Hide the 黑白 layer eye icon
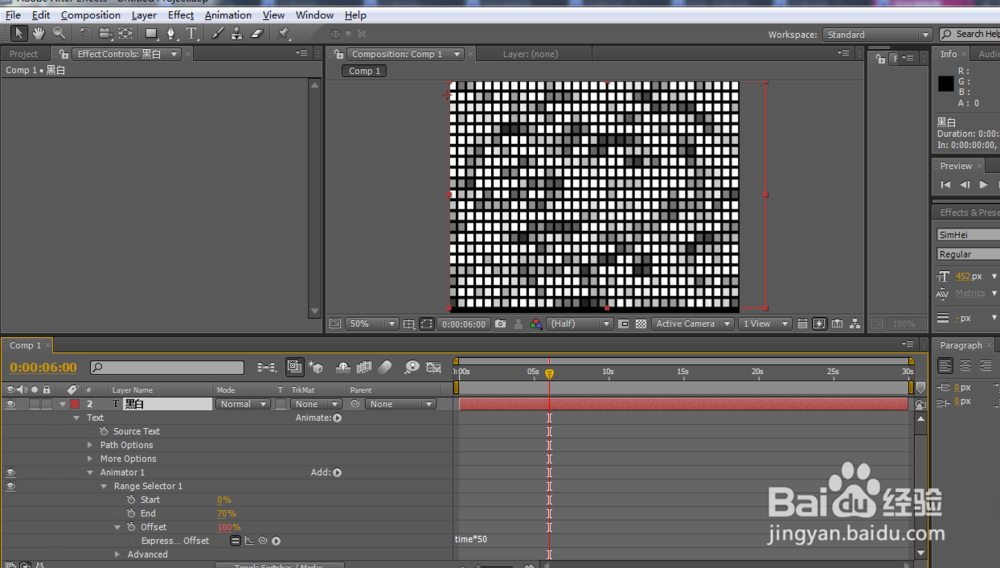The image size is (1000, 568). pyautogui.click(x=10, y=404)
